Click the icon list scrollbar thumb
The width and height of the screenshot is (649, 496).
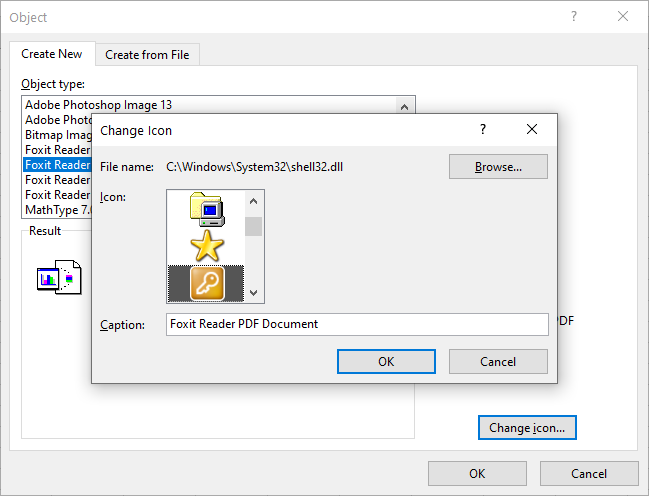[x=254, y=226]
